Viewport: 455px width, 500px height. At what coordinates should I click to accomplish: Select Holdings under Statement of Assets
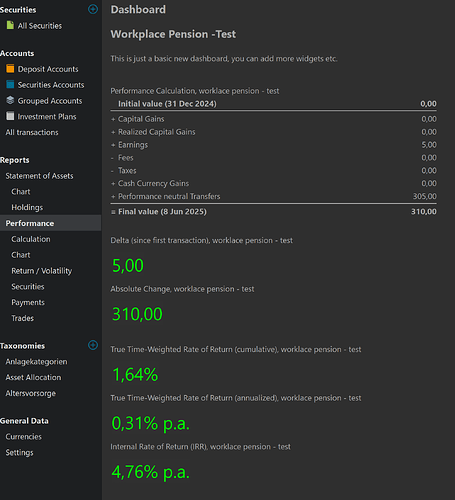point(27,207)
